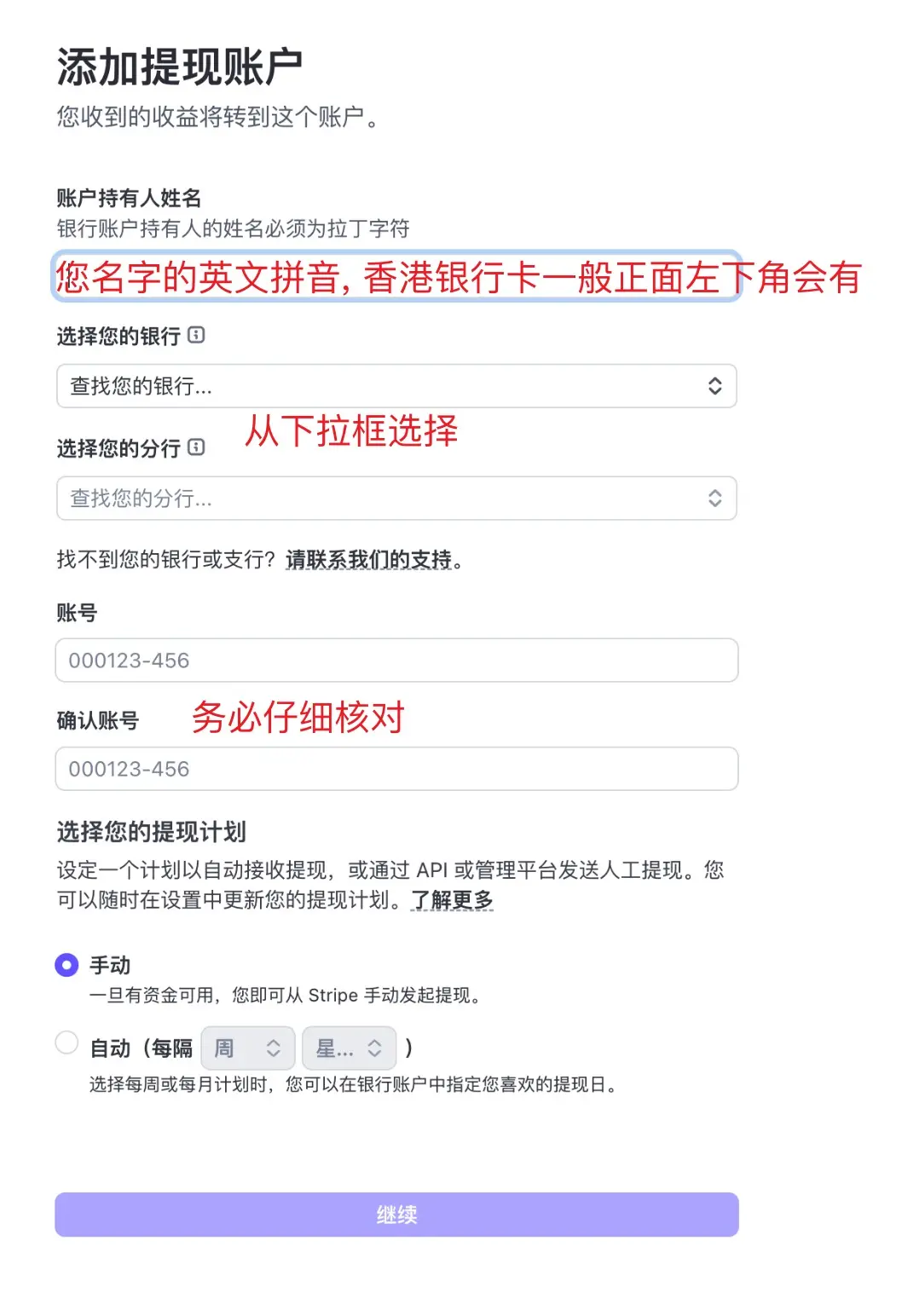Click the 账号 field label
Image resolution: width=919 pixels, height=1316 pixels.
77,612
